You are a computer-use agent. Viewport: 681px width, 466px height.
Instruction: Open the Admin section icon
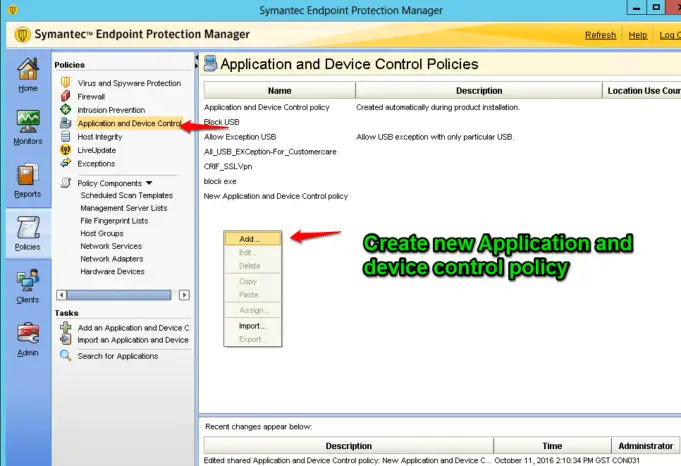(x=27, y=337)
